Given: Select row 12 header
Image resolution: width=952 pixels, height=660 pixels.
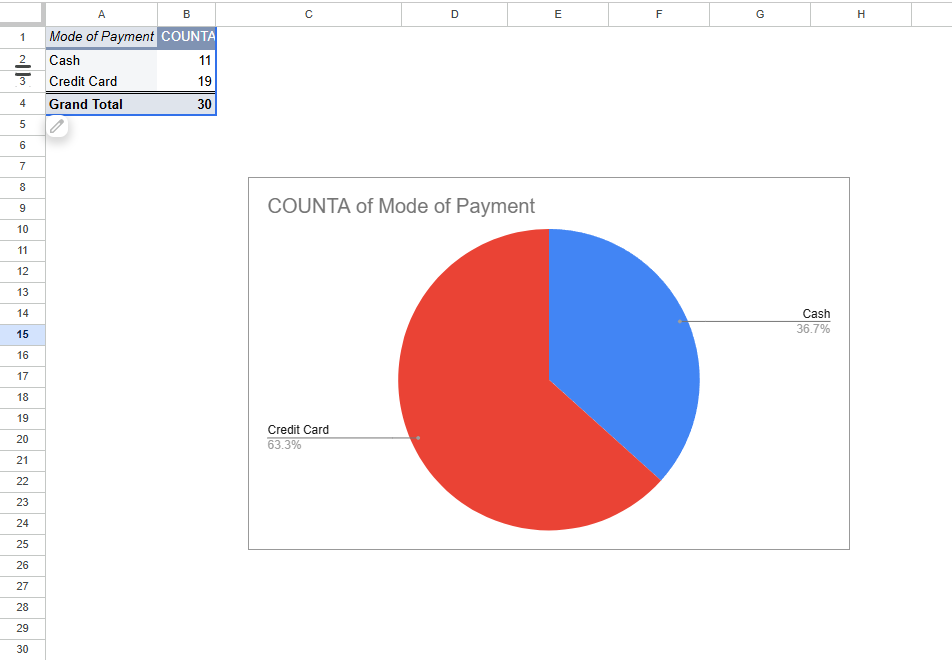Looking at the screenshot, I should pyautogui.click(x=22, y=271).
